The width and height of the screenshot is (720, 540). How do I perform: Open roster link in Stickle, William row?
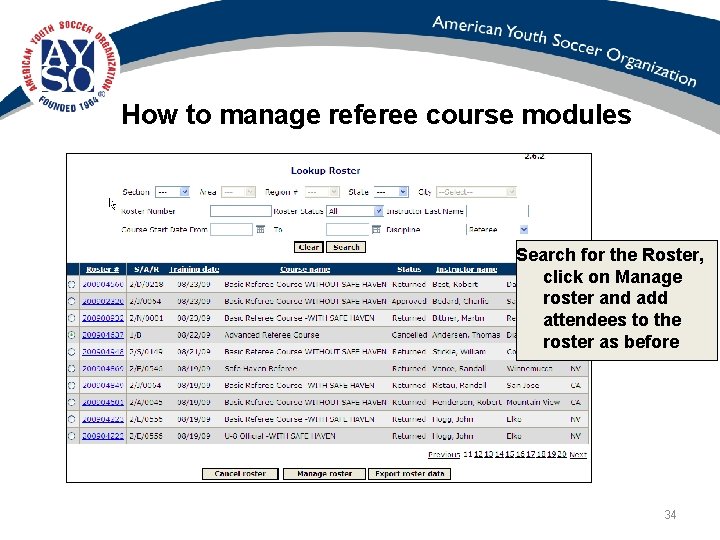(103, 352)
